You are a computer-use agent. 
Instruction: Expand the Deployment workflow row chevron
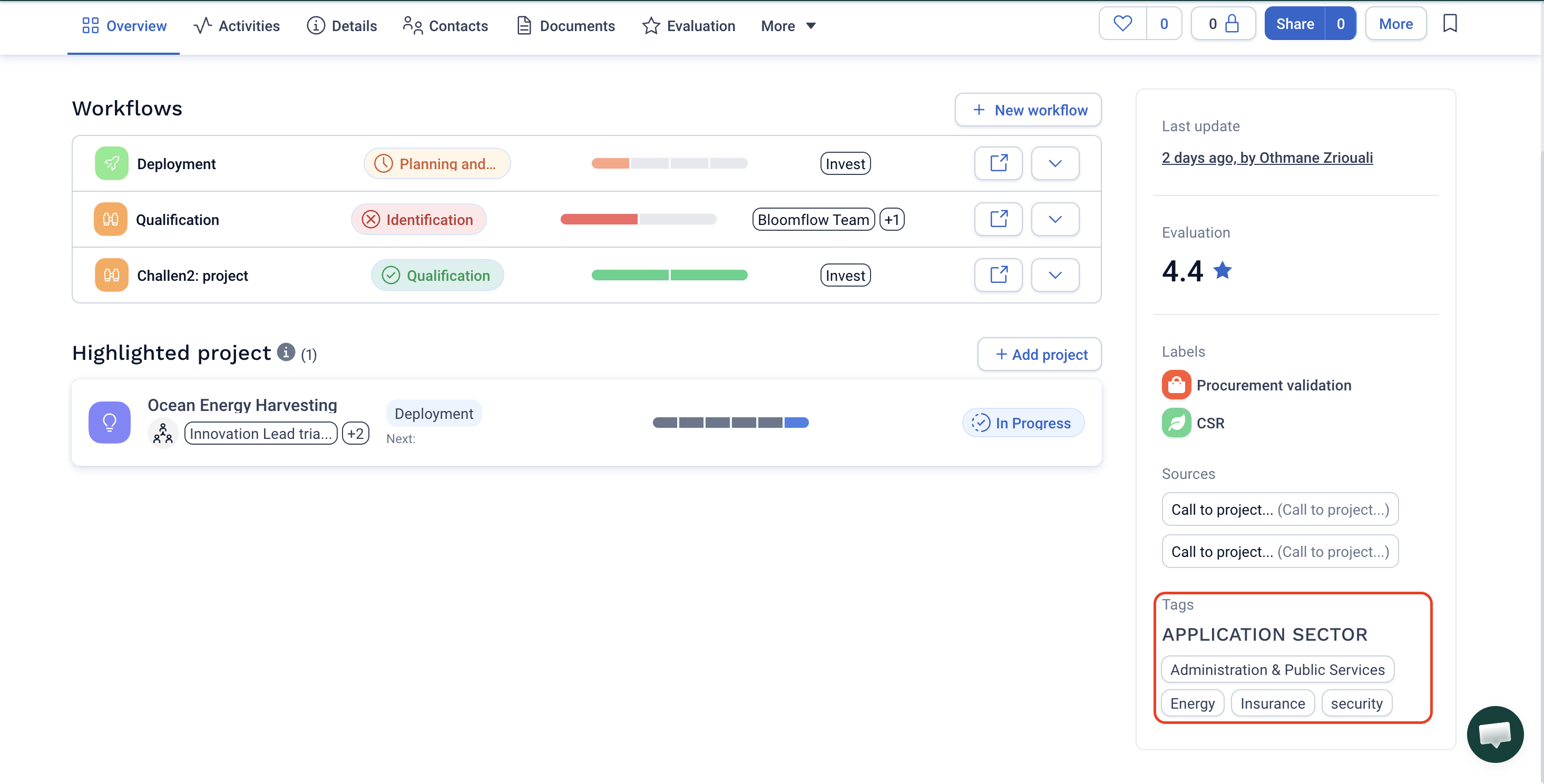coord(1055,163)
